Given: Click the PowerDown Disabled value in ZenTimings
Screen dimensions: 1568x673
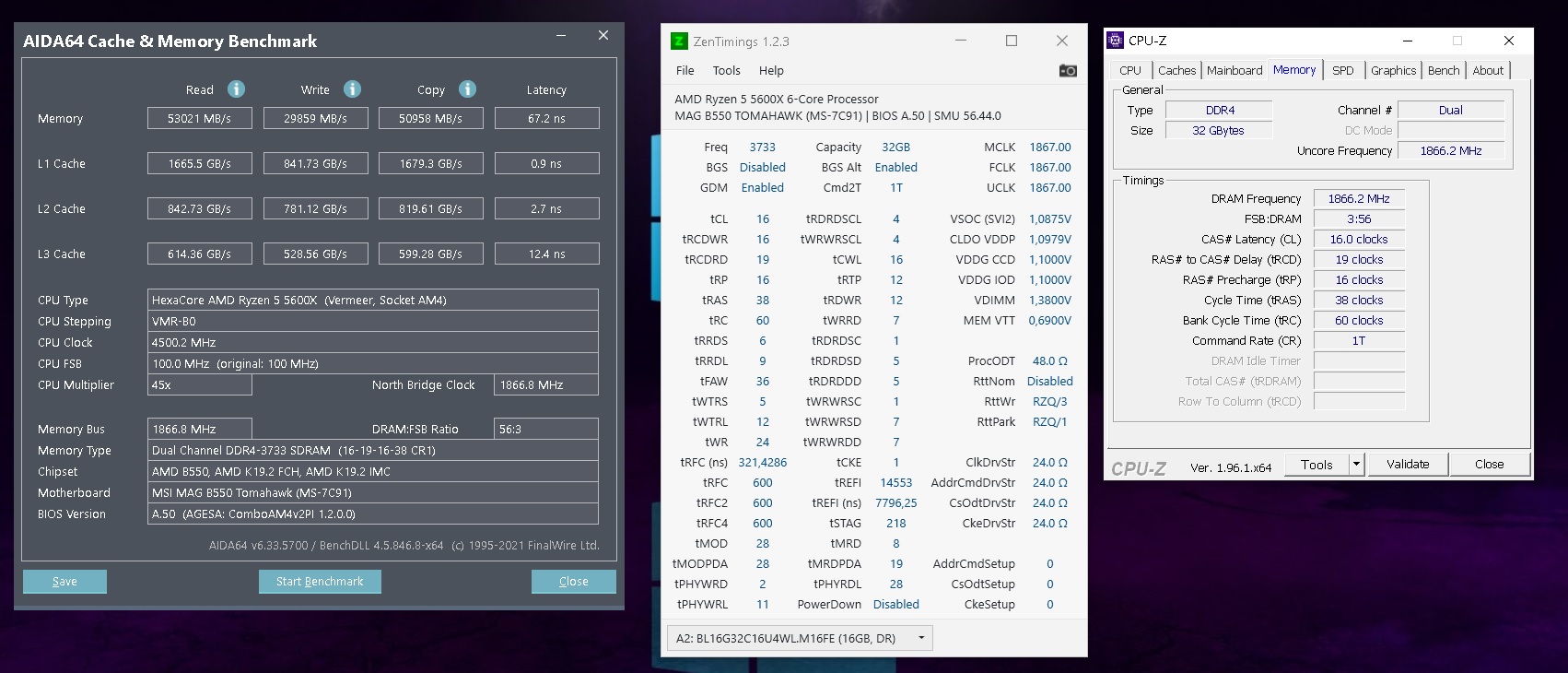Looking at the screenshot, I should tap(896, 604).
